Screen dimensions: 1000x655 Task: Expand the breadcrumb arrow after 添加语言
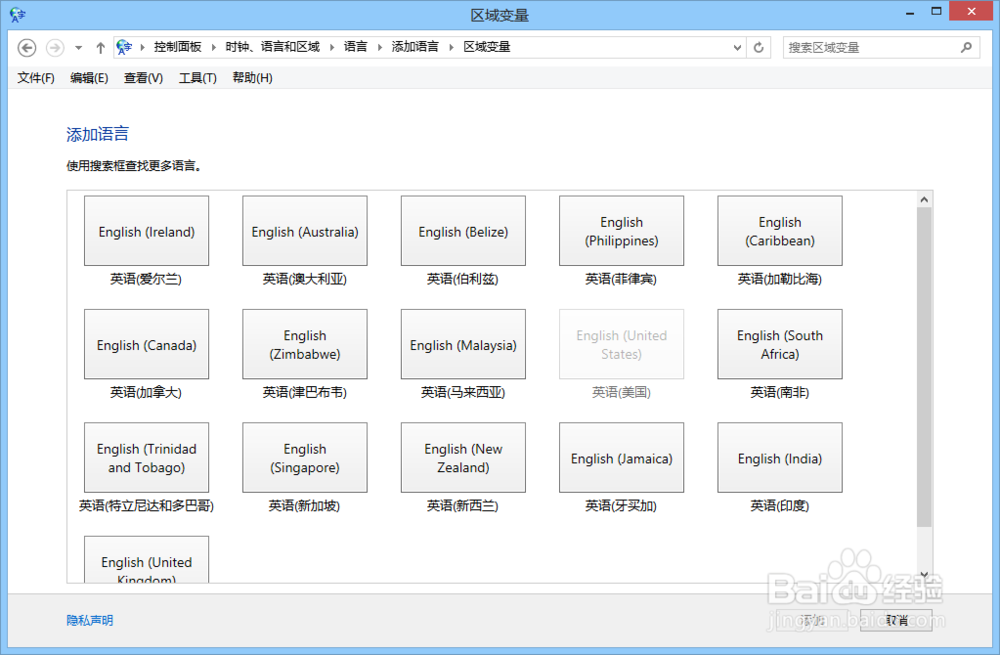pos(452,46)
